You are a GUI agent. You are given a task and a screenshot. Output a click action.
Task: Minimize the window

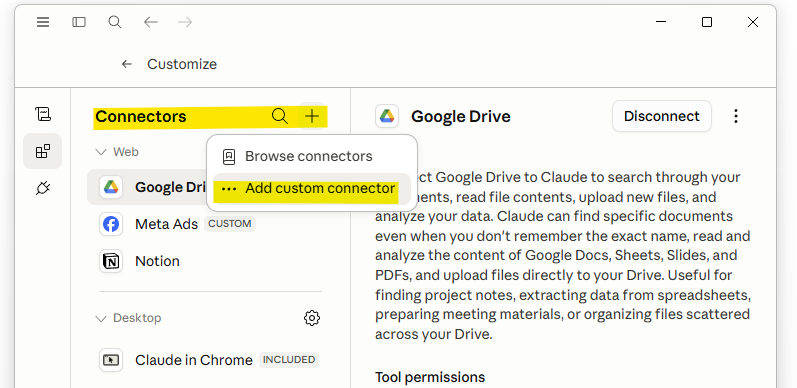pyautogui.click(x=661, y=22)
